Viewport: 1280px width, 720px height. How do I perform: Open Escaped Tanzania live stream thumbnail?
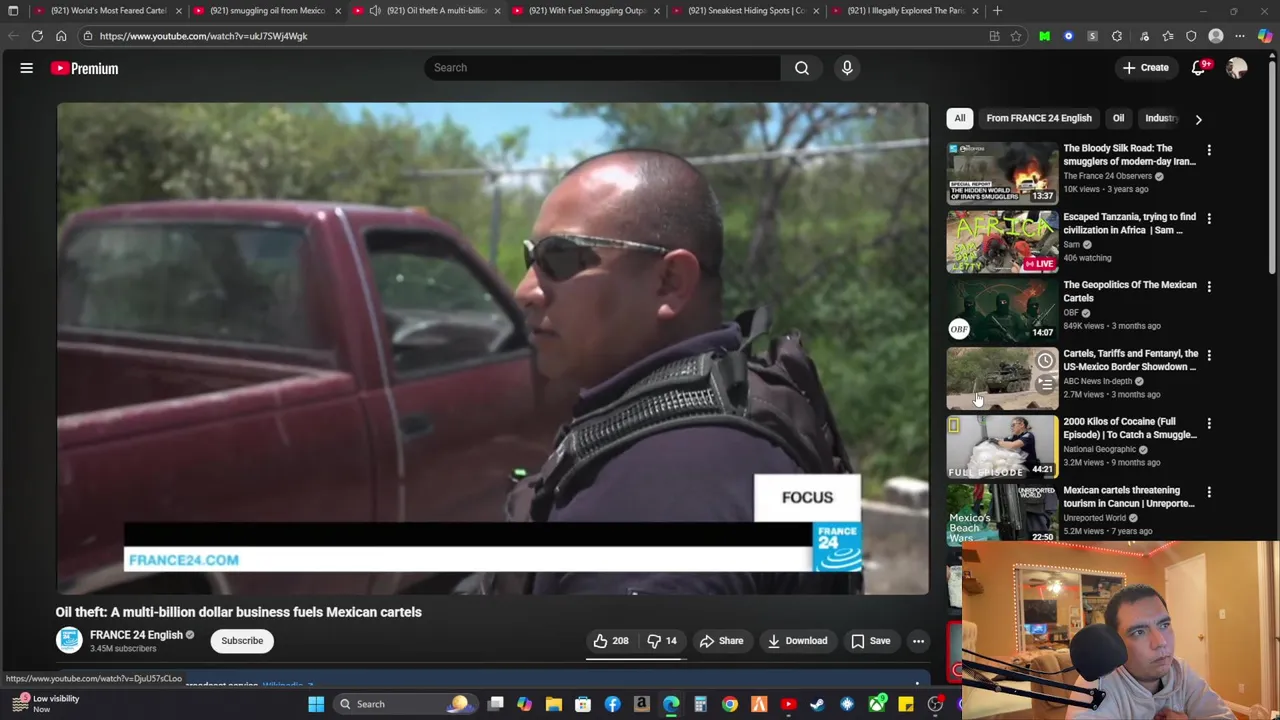coord(1002,241)
